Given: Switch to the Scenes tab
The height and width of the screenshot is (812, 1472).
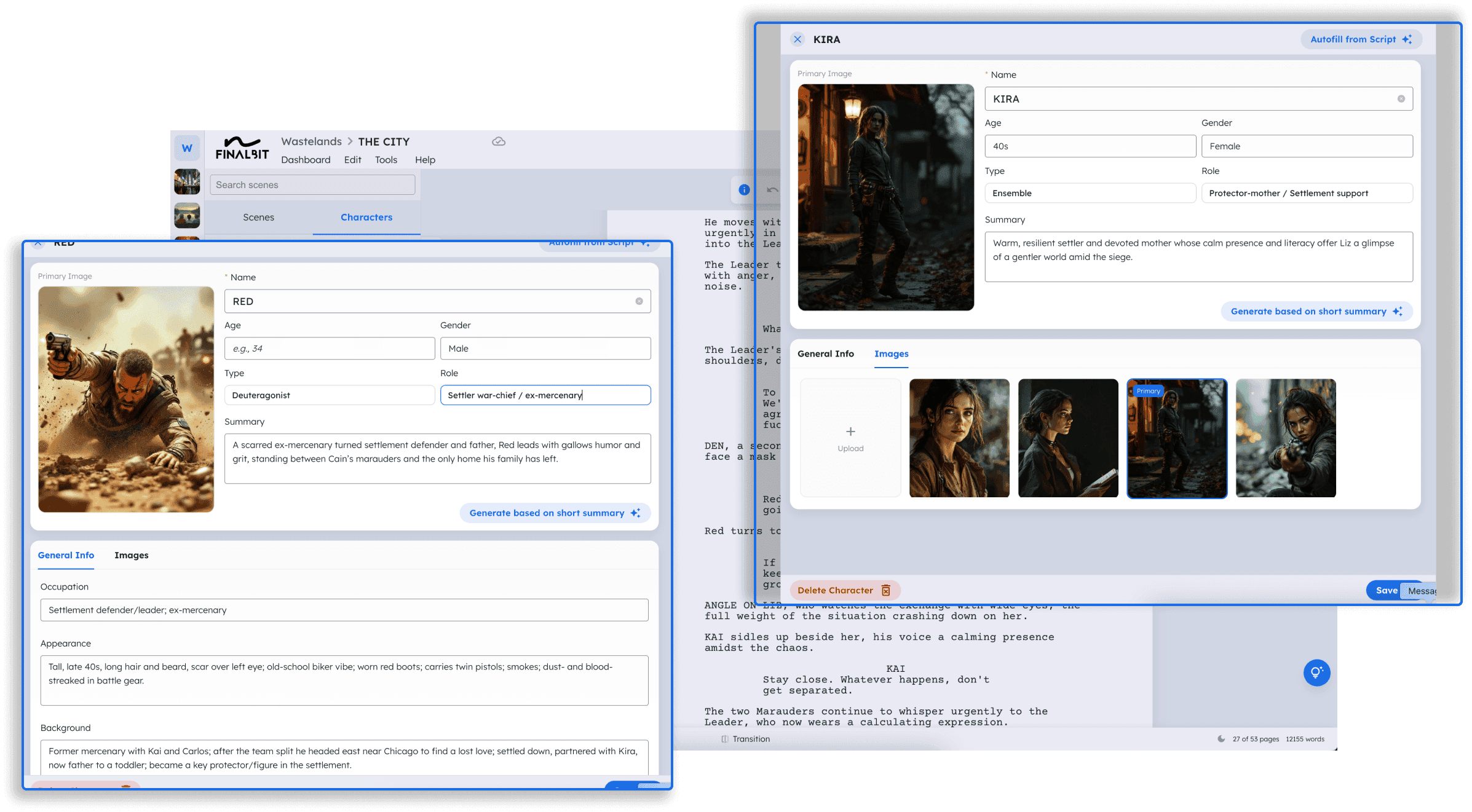Looking at the screenshot, I should 258,218.
